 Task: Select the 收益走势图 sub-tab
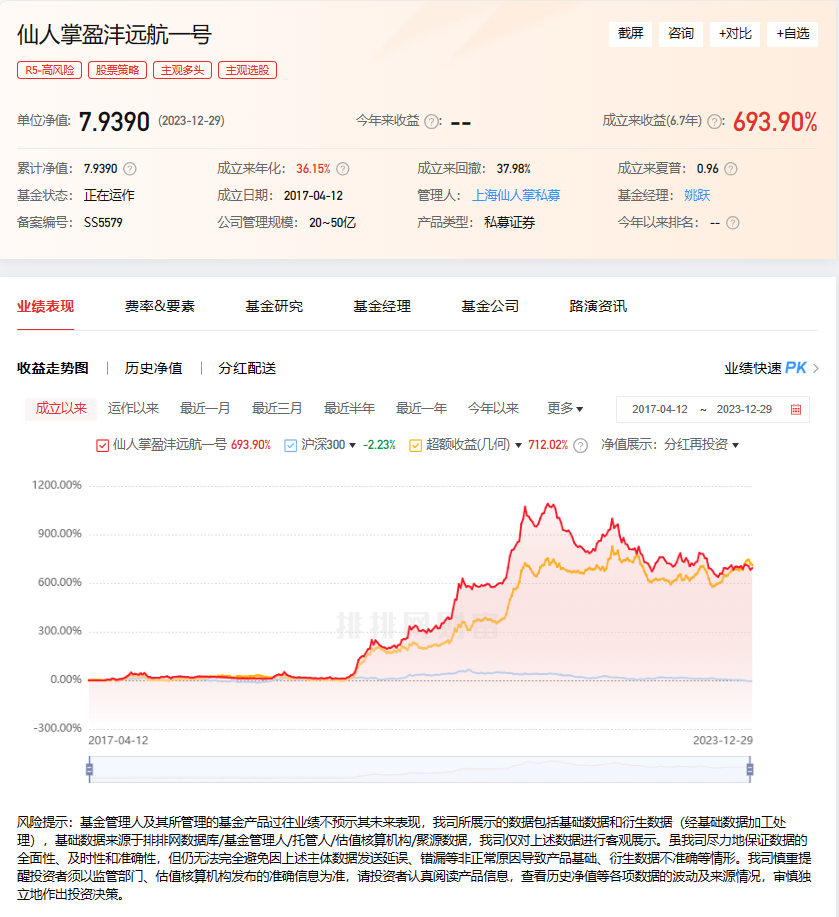coord(53,368)
